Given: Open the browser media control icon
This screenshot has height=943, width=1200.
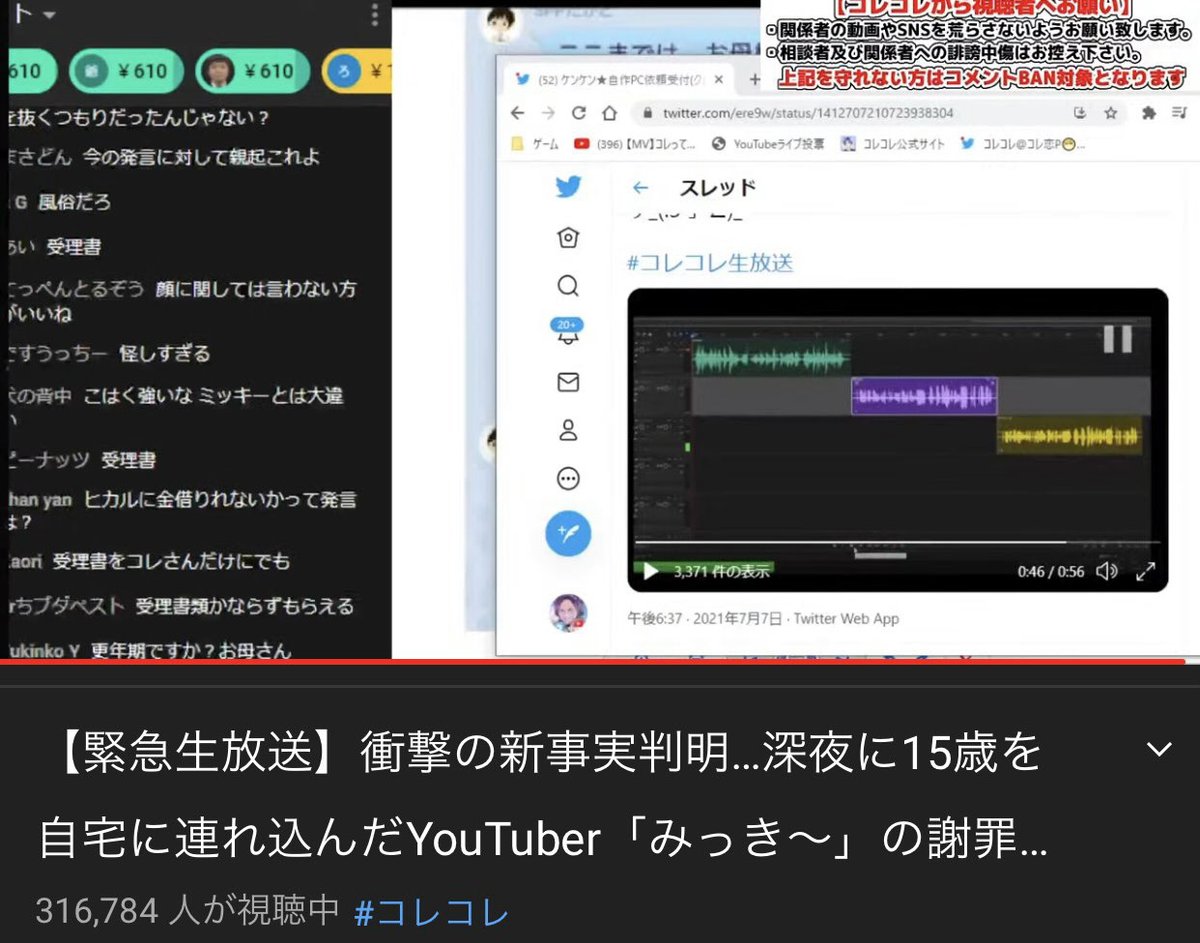Looking at the screenshot, I should click(x=1180, y=113).
